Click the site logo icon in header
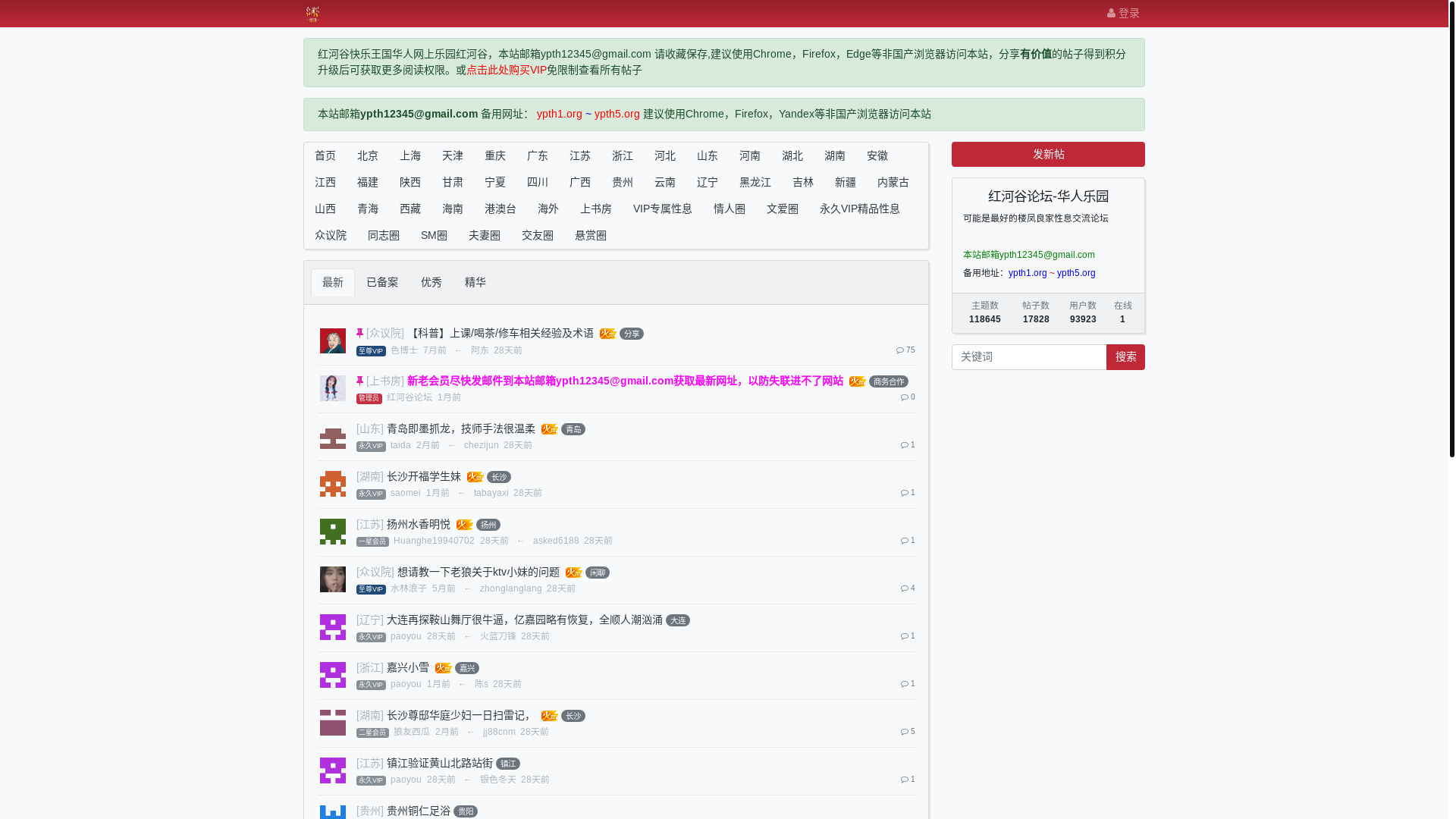 pos(312,14)
